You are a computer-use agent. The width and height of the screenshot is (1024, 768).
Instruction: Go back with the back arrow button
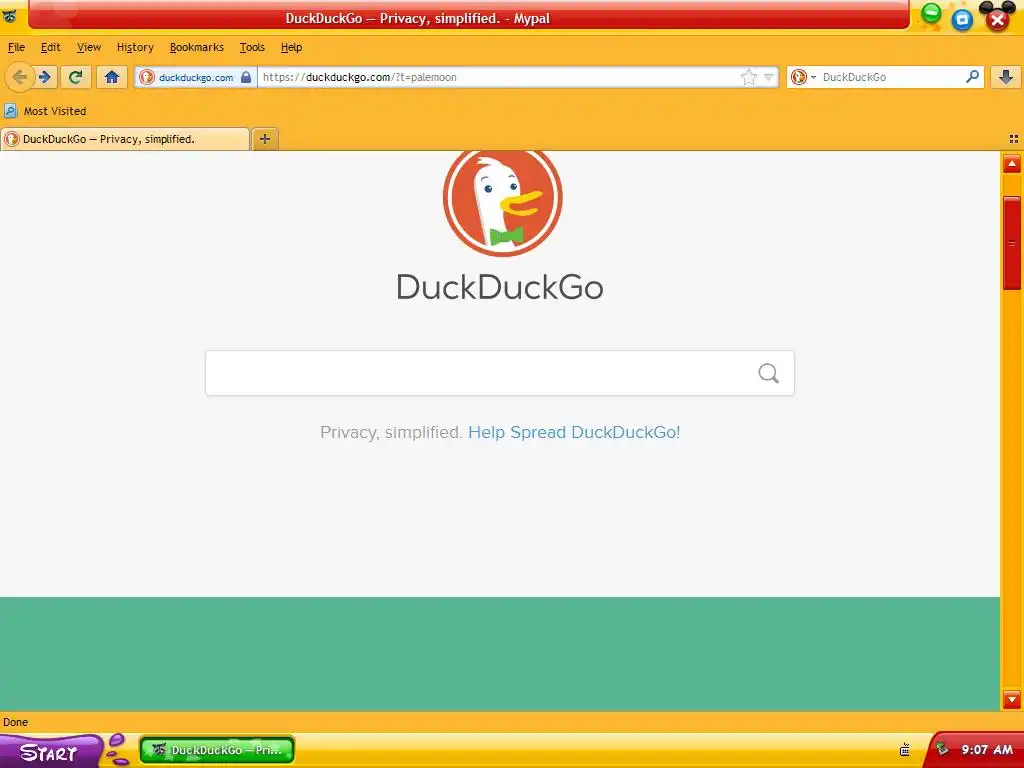pos(20,77)
